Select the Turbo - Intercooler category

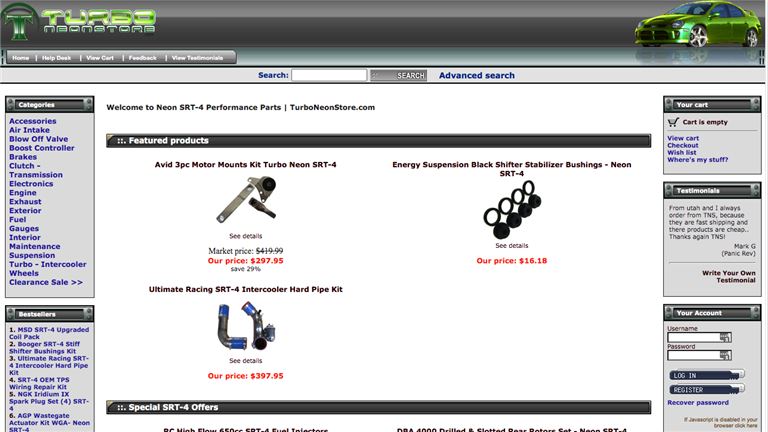coord(47,264)
